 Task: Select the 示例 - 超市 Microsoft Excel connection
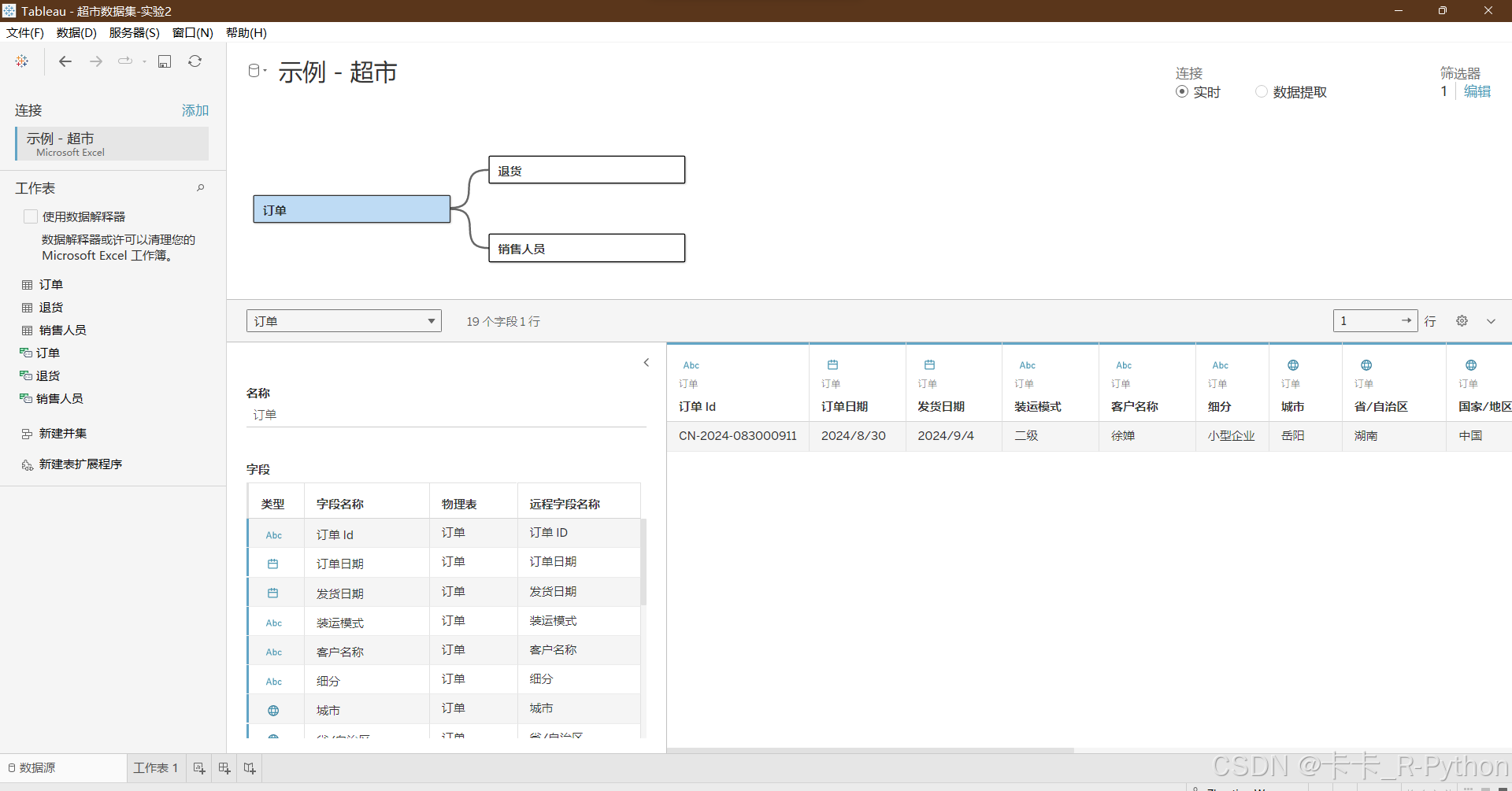point(112,144)
